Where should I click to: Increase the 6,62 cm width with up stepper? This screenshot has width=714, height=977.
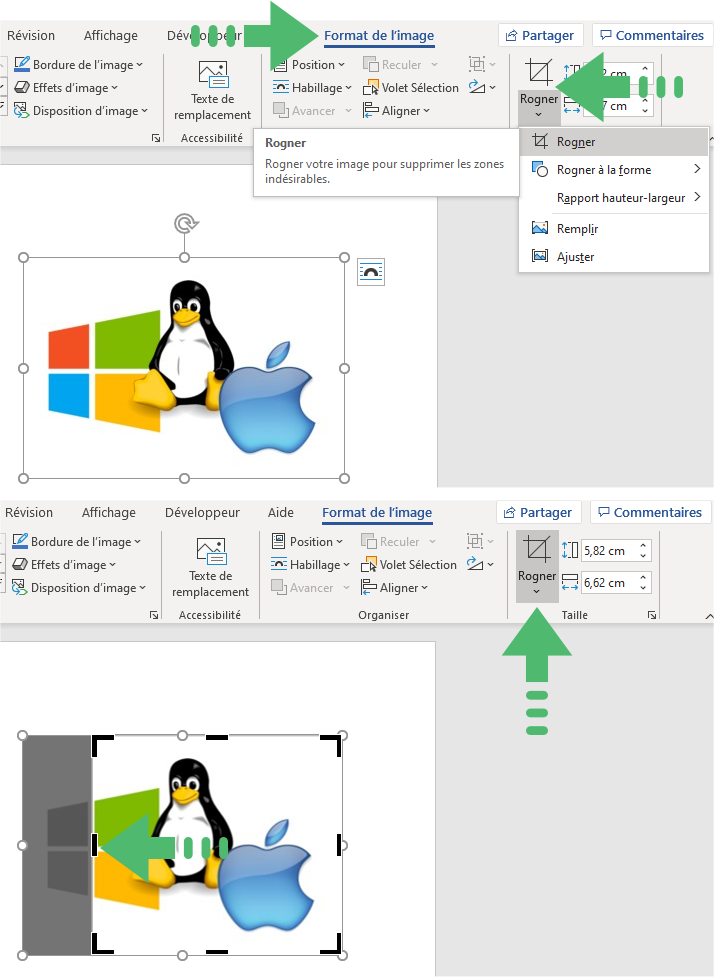(x=643, y=578)
